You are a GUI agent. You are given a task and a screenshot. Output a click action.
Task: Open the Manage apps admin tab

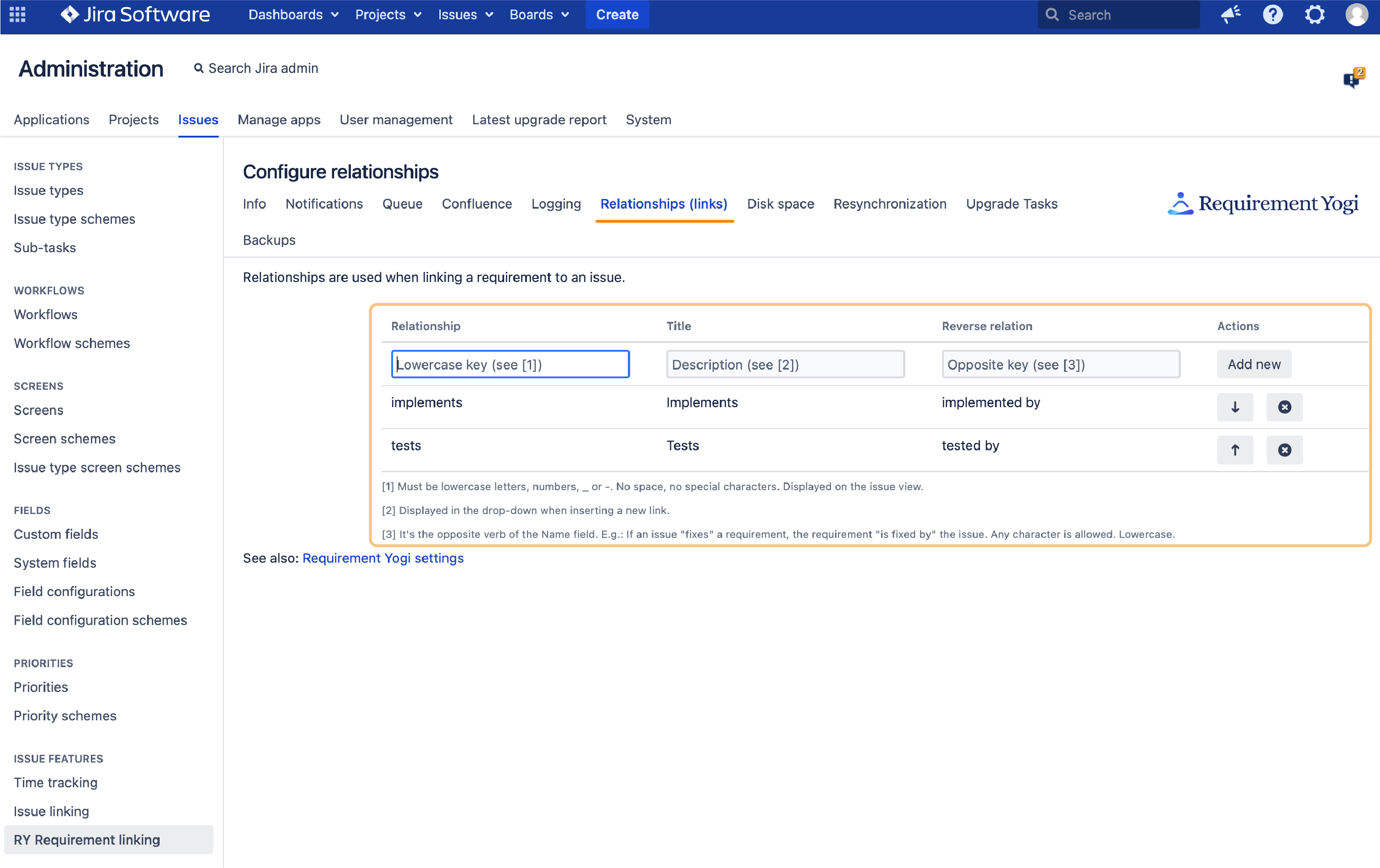click(x=278, y=120)
